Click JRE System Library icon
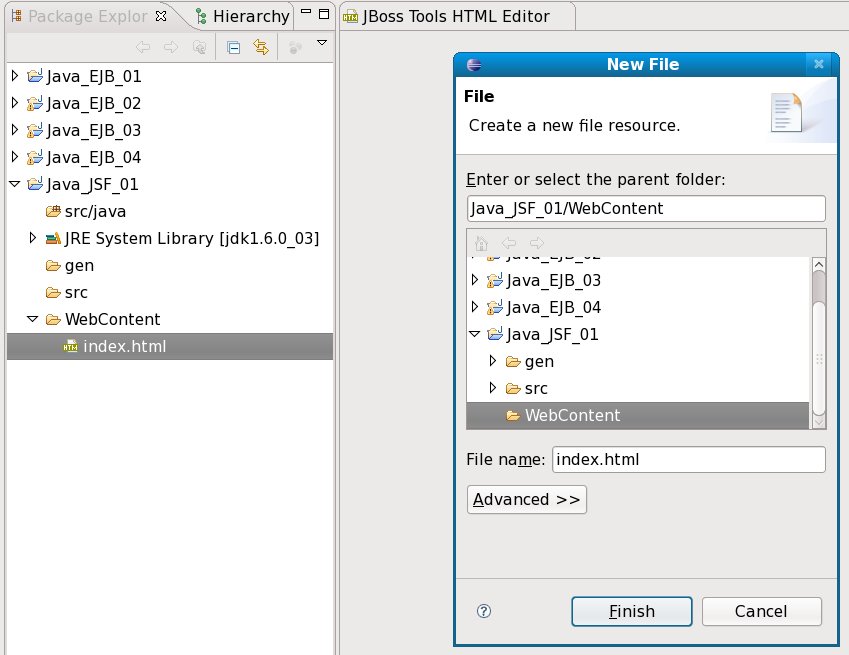 pos(53,239)
